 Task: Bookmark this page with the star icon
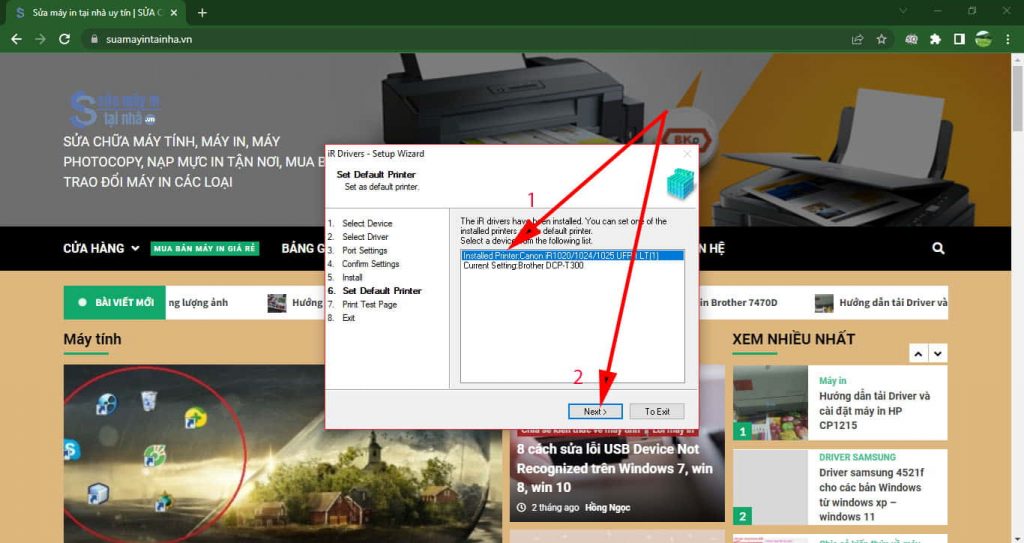pyautogui.click(x=882, y=39)
